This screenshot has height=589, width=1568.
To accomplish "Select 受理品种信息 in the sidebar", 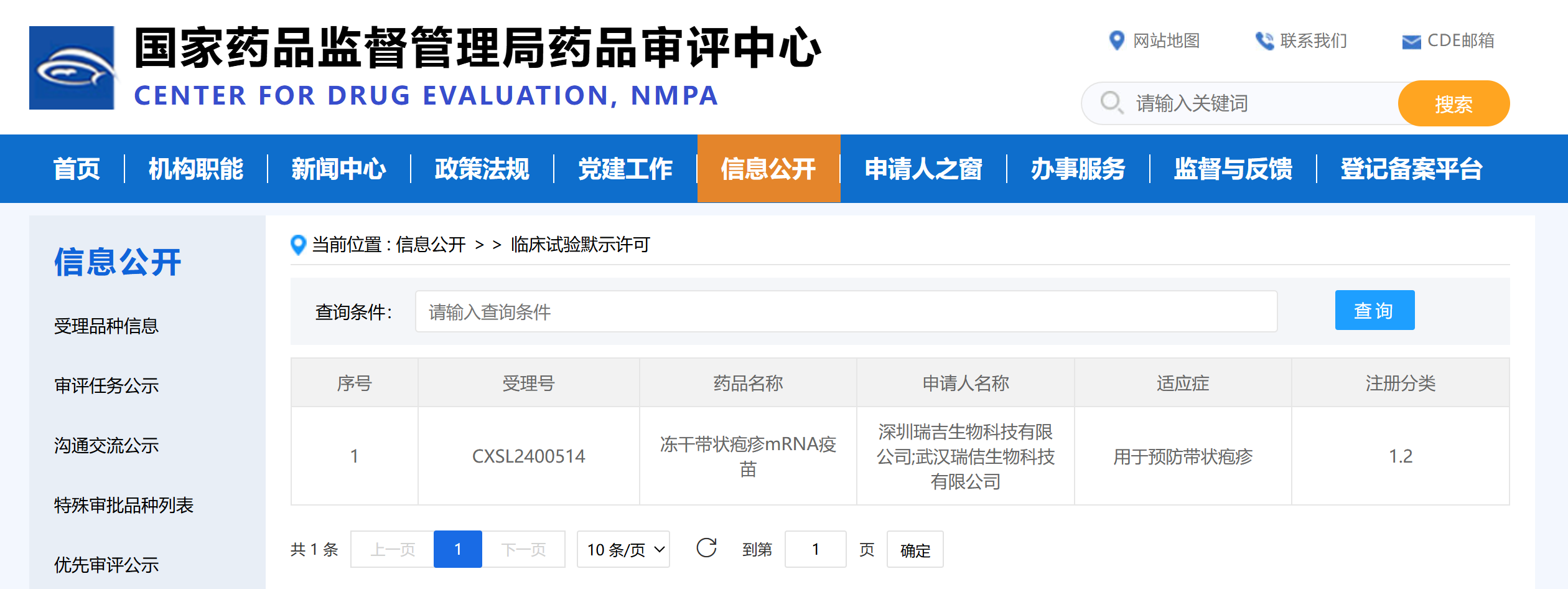I will click(x=106, y=325).
